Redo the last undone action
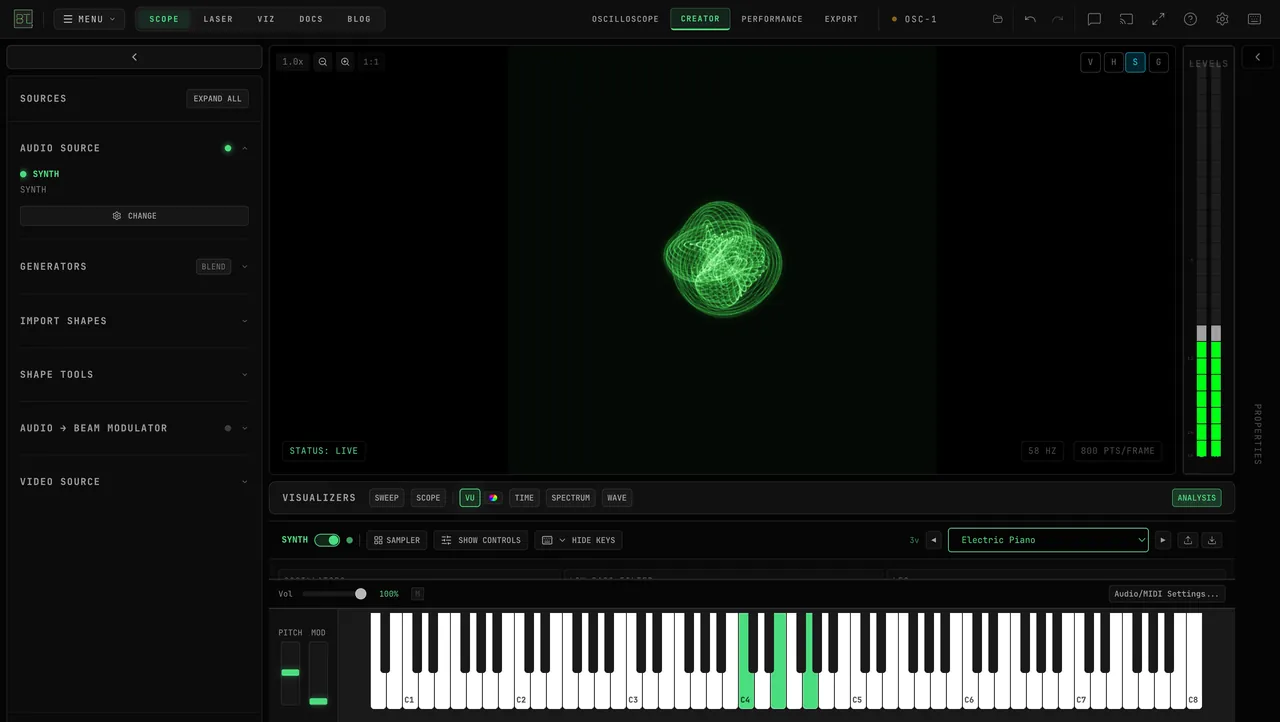 [1057, 19]
